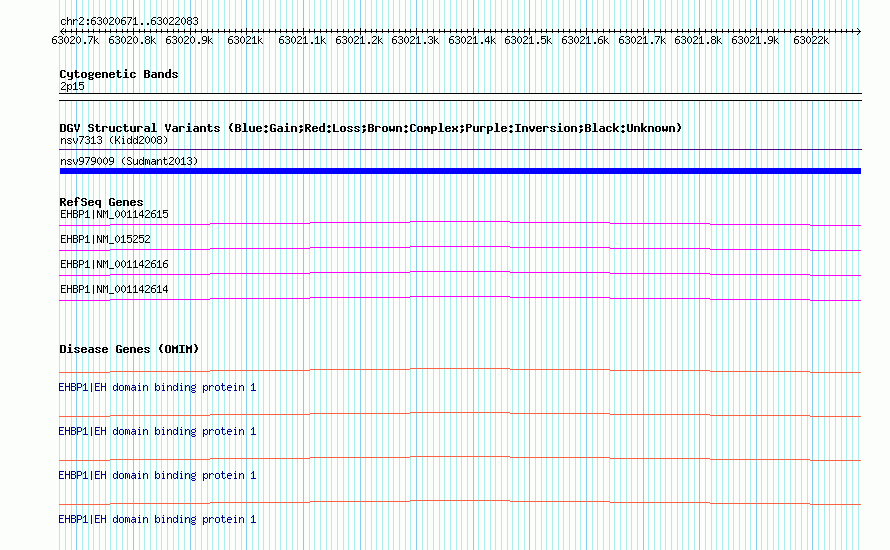Open third EHBP1|EH domain binding protein 1 link

157,475
